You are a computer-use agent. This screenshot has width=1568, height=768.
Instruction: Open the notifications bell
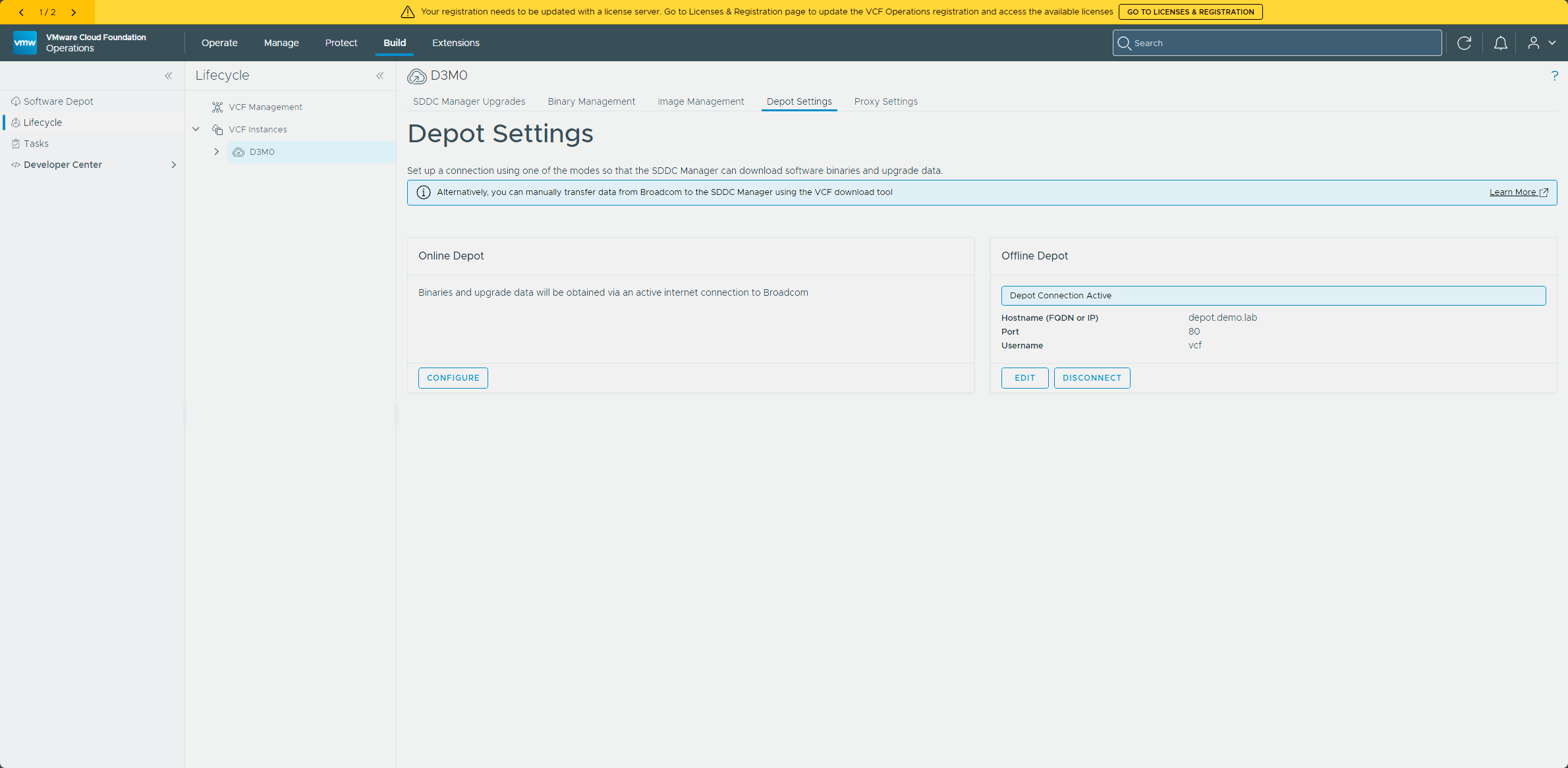tap(1500, 43)
